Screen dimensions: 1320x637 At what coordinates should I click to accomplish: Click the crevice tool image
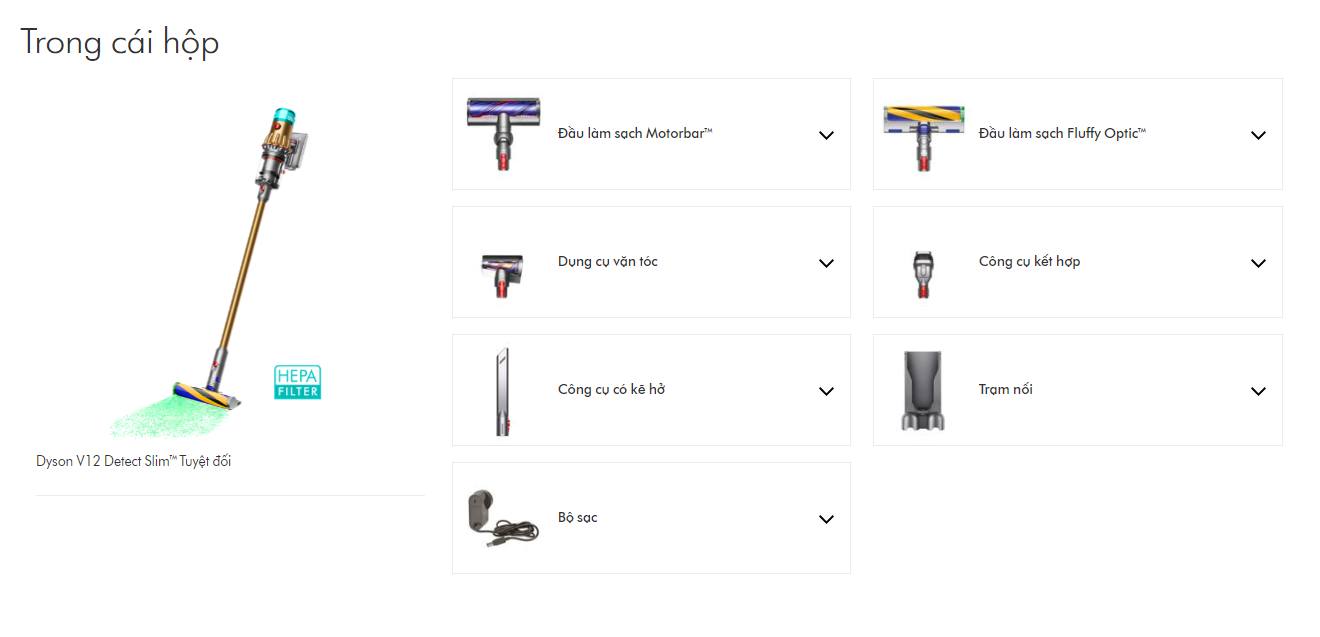[x=502, y=391]
